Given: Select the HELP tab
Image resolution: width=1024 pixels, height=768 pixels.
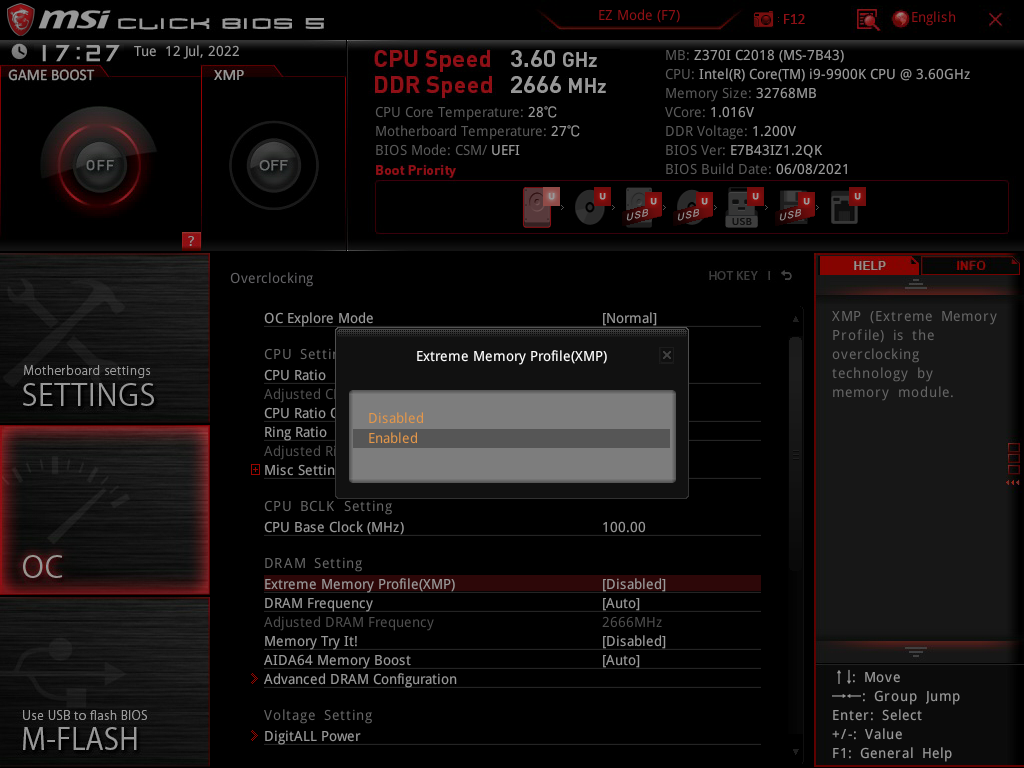Looking at the screenshot, I should [867, 265].
